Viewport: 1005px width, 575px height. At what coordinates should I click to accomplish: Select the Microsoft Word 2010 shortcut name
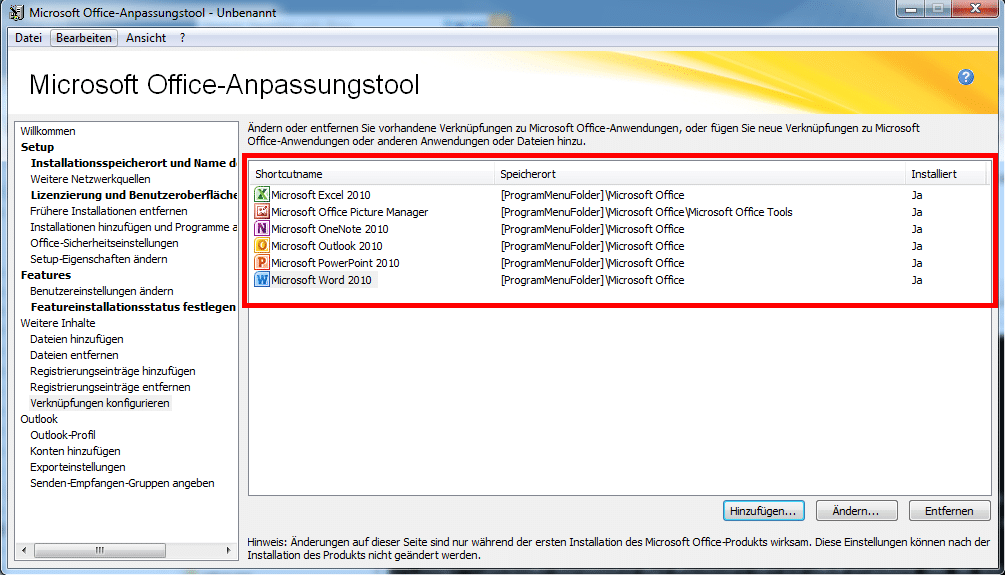pyautogui.click(x=321, y=280)
